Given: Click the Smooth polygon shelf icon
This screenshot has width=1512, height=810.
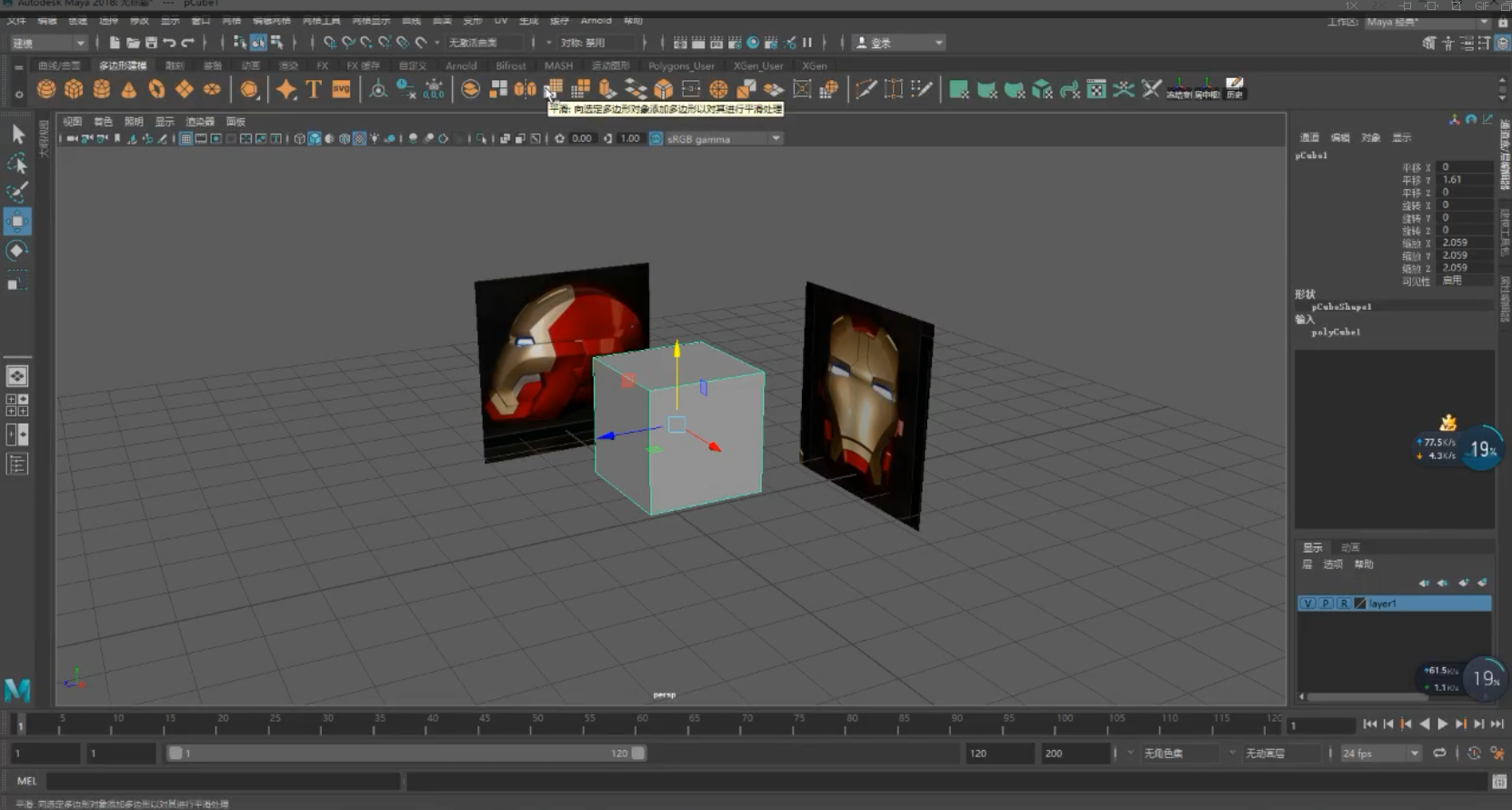Looking at the screenshot, I should coord(554,87).
